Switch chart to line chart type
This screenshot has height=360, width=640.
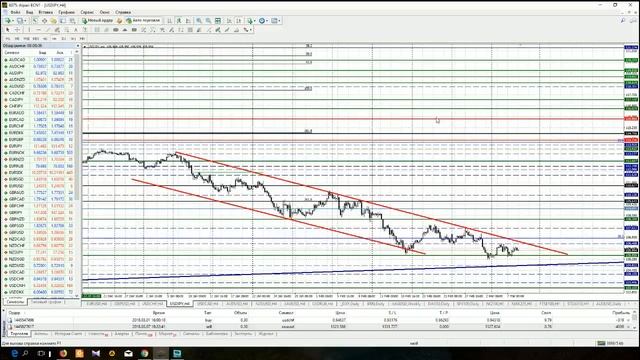(188, 20)
